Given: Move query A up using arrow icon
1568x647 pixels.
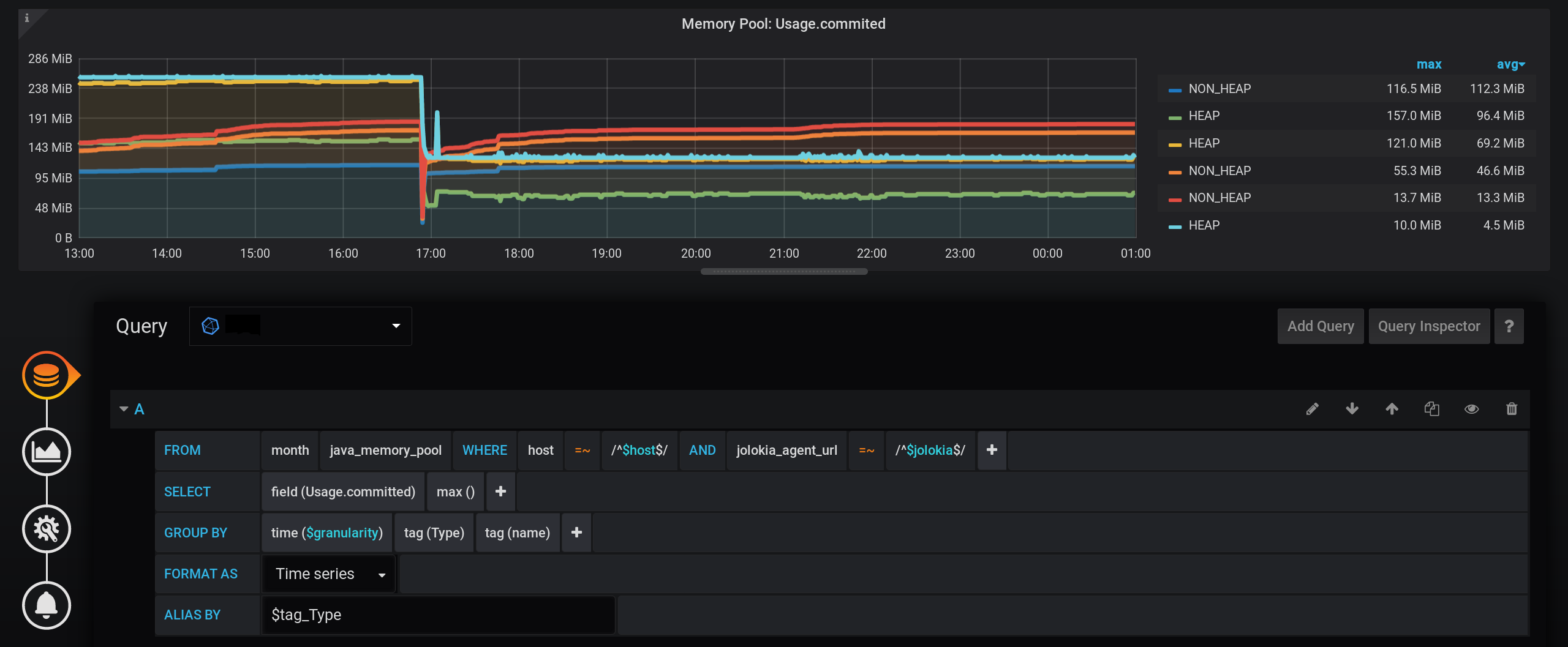Looking at the screenshot, I should pos(1392,408).
